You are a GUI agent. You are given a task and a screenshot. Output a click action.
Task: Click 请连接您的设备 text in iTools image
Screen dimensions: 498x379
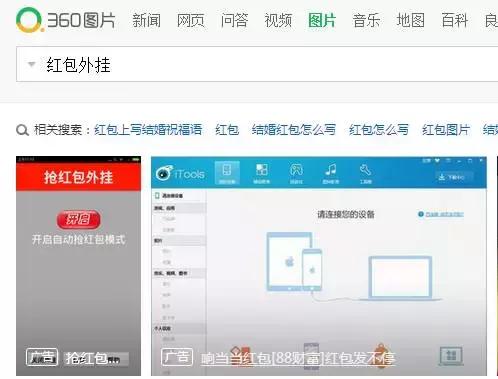(346, 214)
